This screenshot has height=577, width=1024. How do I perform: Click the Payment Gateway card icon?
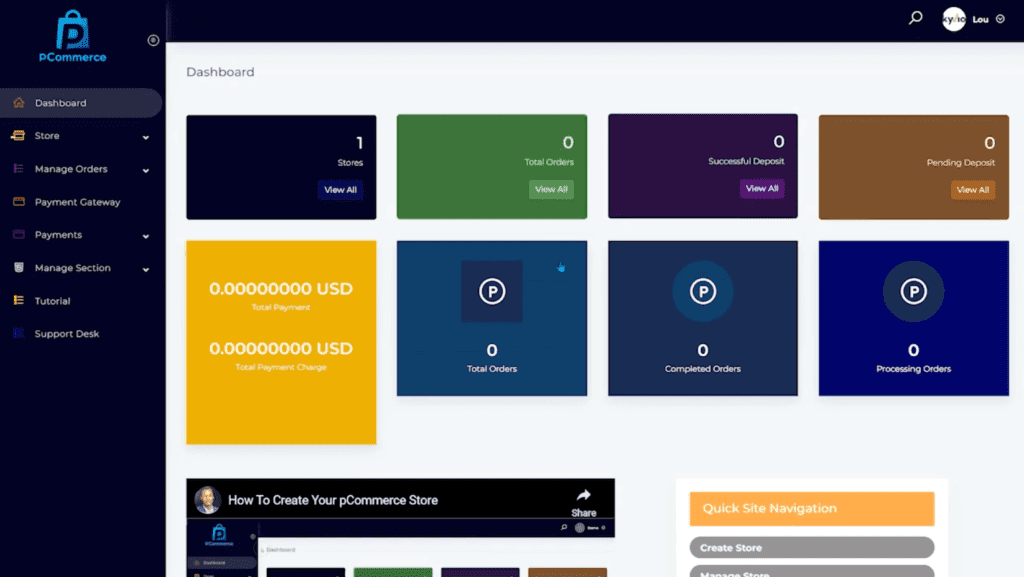[x=19, y=202]
